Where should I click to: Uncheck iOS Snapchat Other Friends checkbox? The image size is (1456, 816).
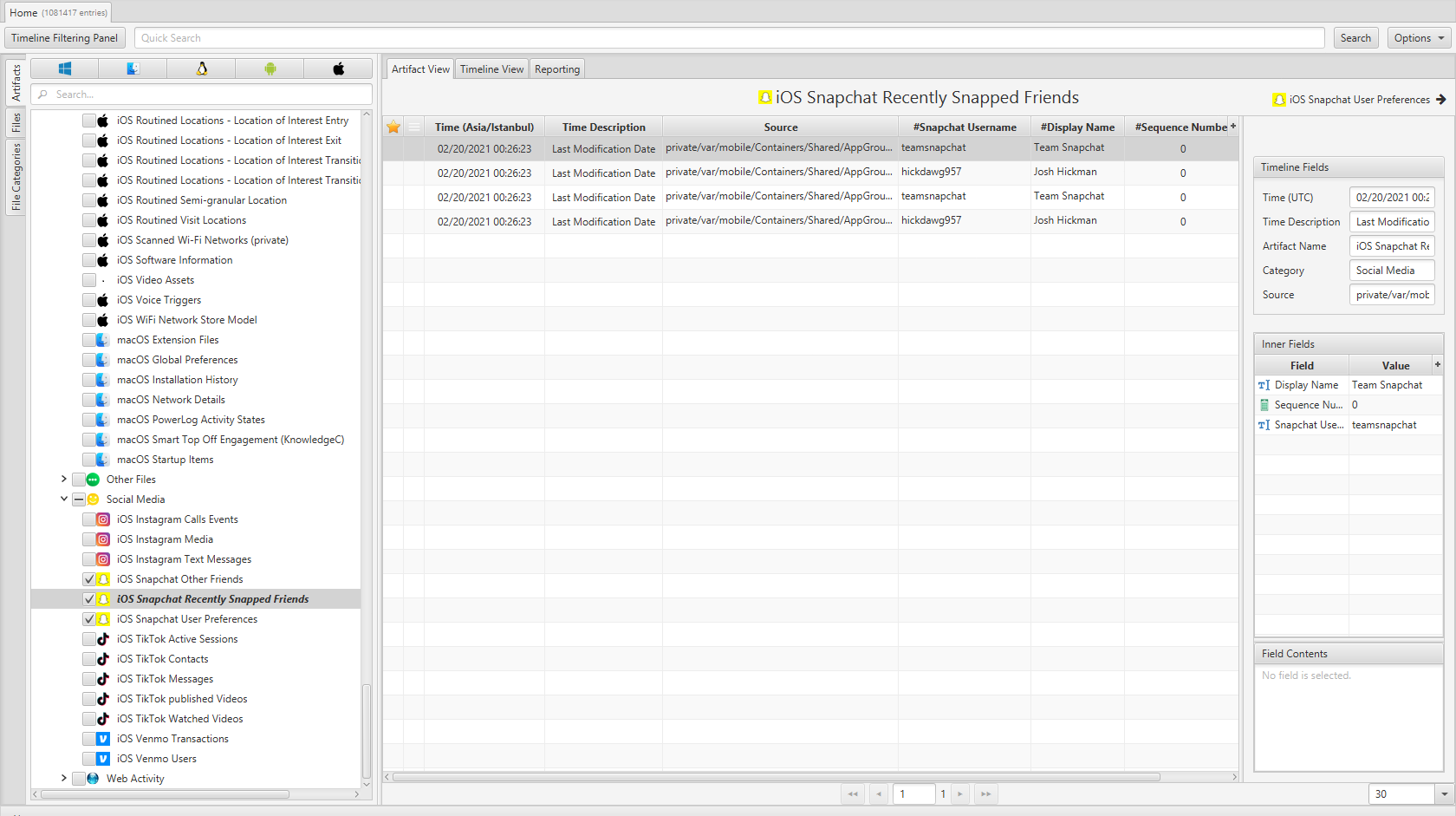pyautogui.click(x=89, y=579)
